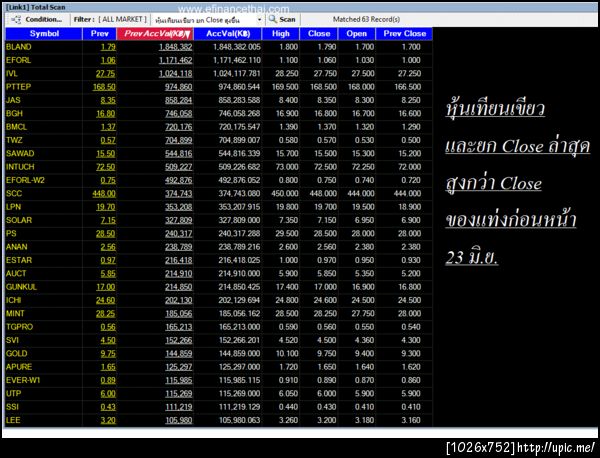The width and height of the screenshot is (600, 458).
Task: Click the Matched 63 Record(s) status text
Action: 367,19
